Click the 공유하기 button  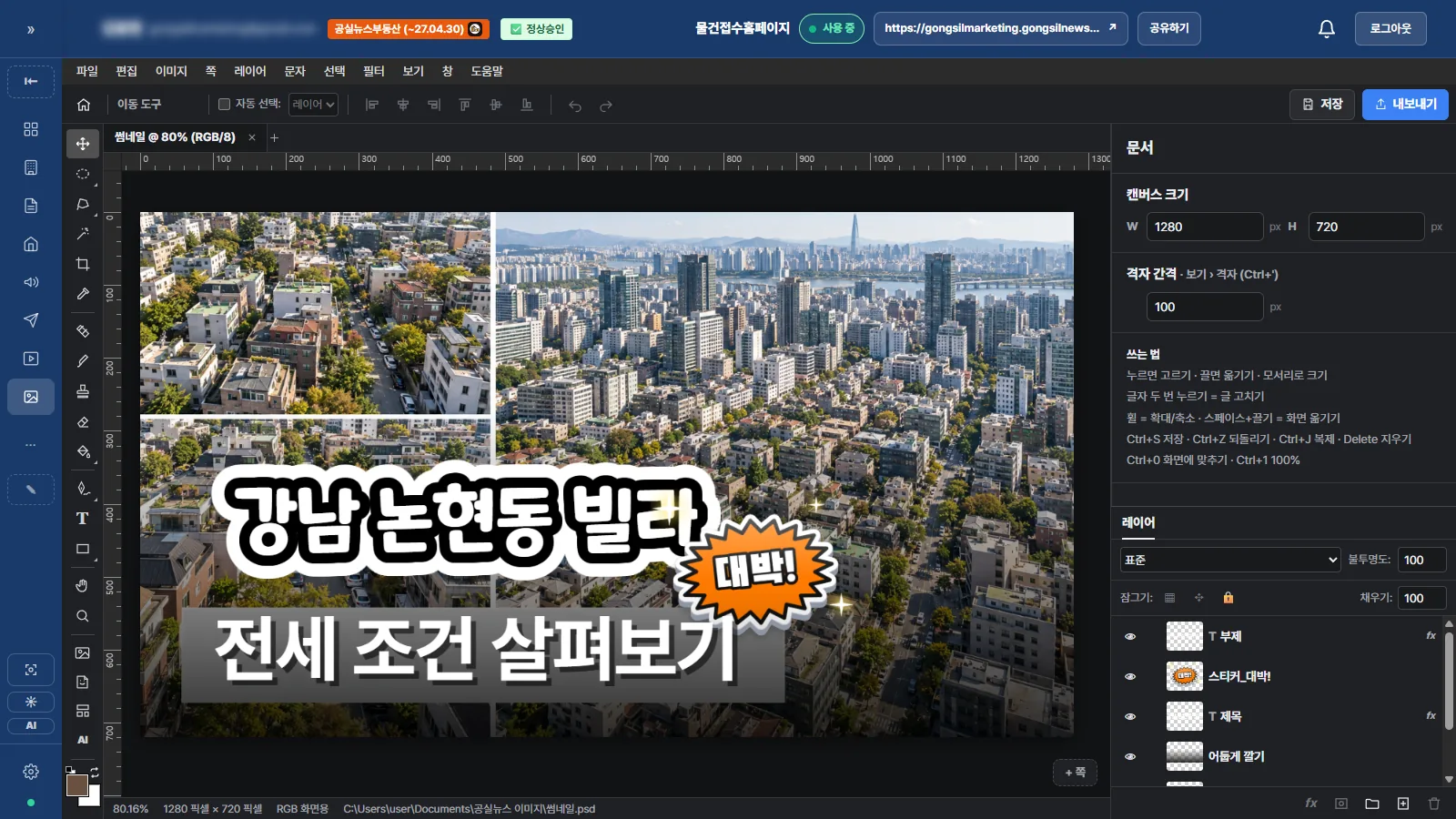pyautogui.click(x=1169, y=28)
